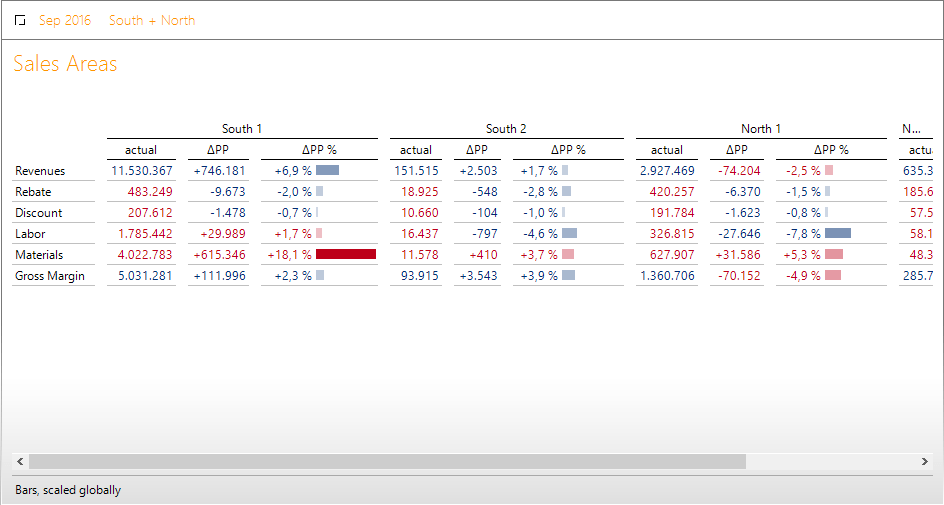Image resolution: width=944 pixels, height=505 pixels.
Task: Click the horizontal scrollbar right arrow
Action: click(x=924, y=462)
